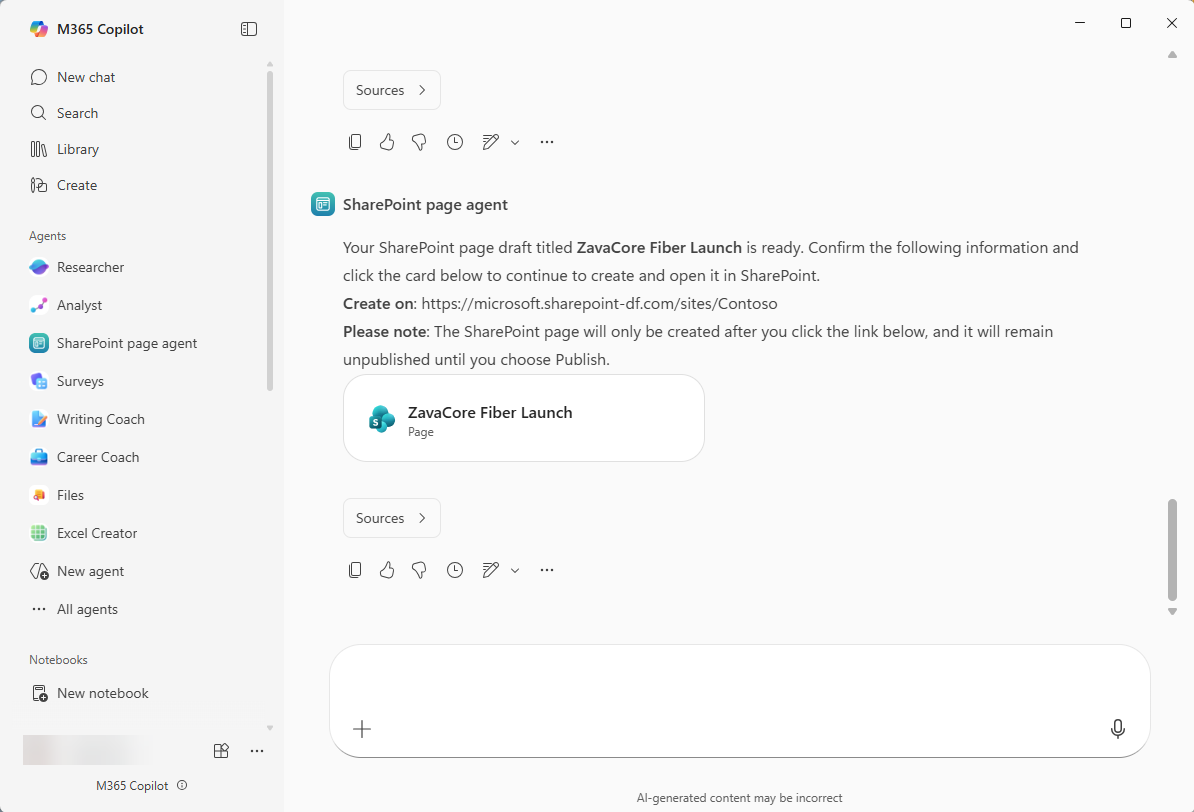Click in the message input box
The width and height of the screenshot is (1194, 812).
[x=739, y=680]
